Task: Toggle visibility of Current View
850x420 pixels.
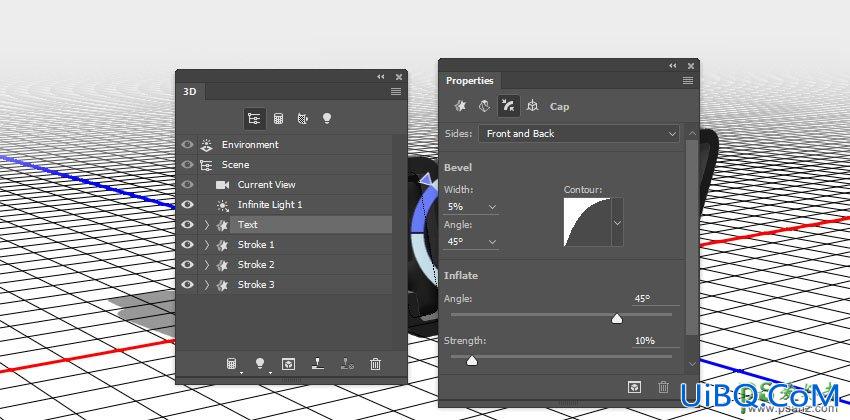Action: tap(187, 185)
